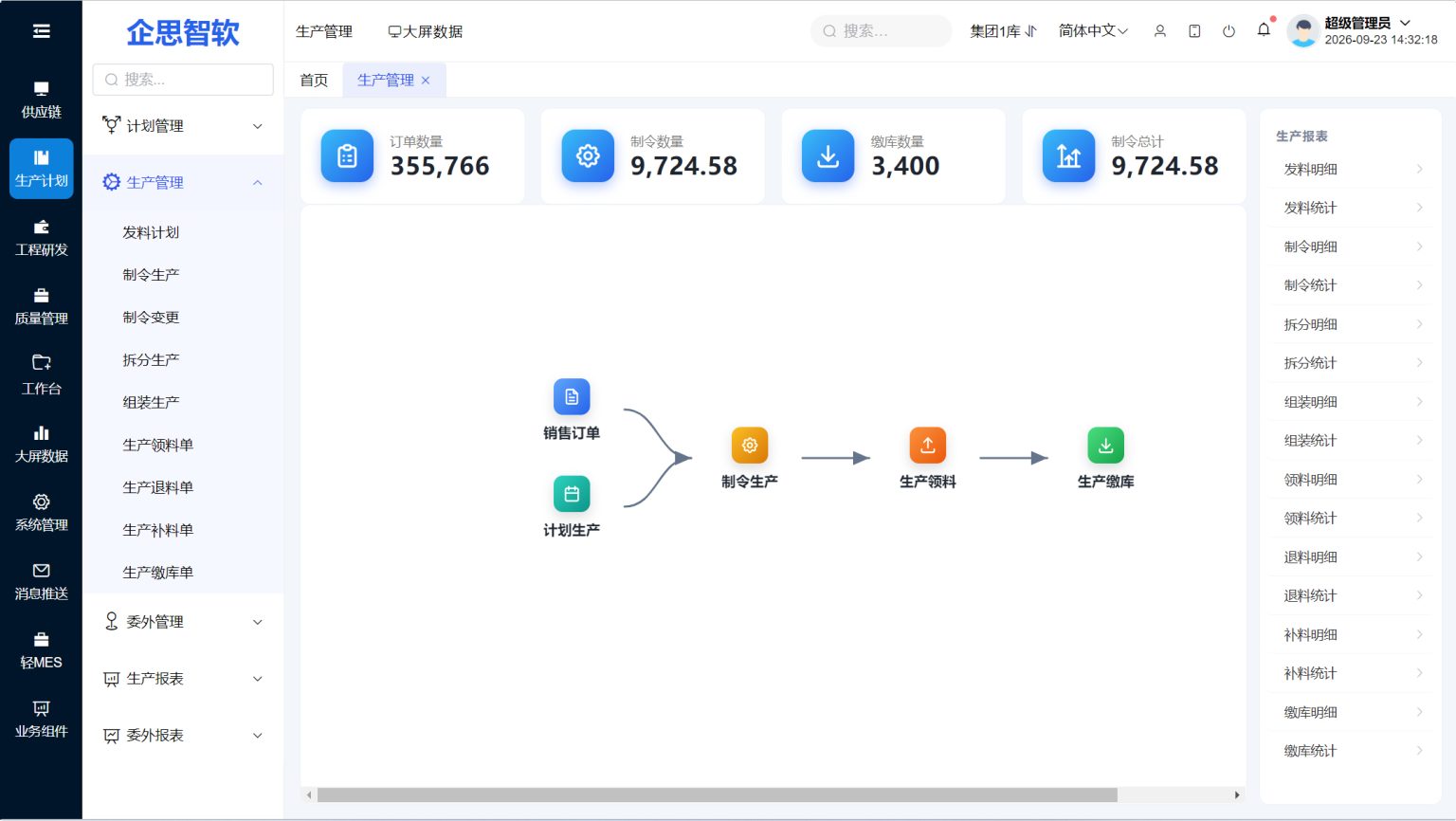Click the header global search field
The image size is (1456, 821).
coord(881,31)
